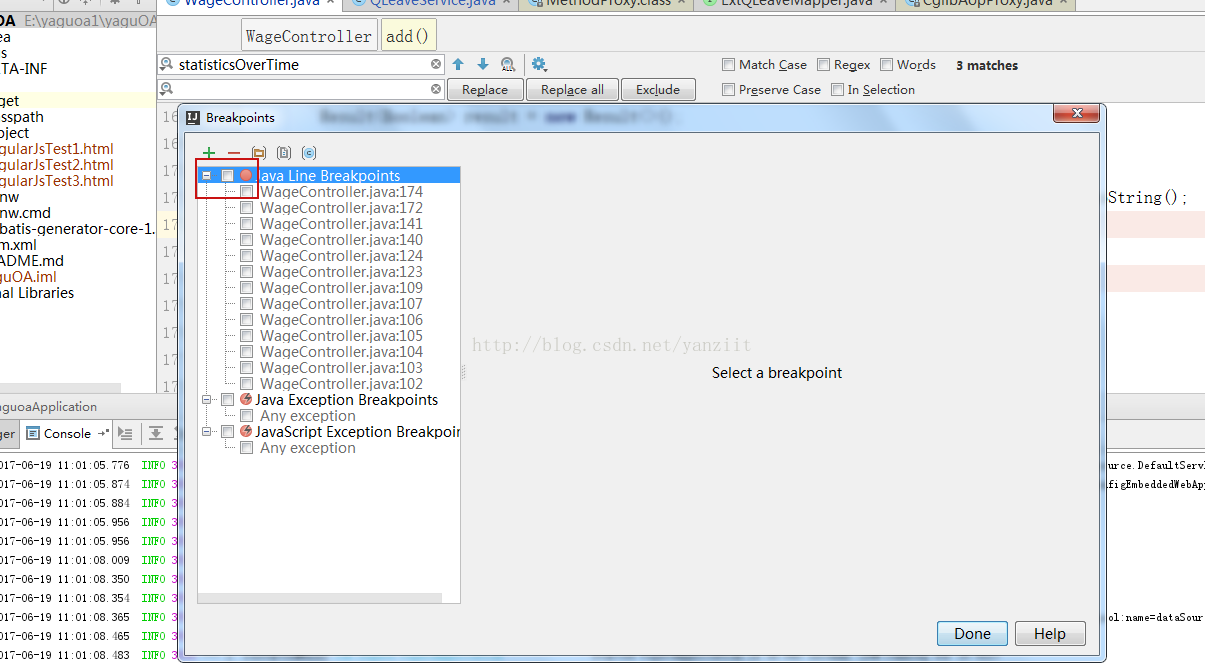The width and height of the screenshot is (1205, 669).
Task: Collapse the Java Line Breakpoints node
Action: (x=207, y=176)
